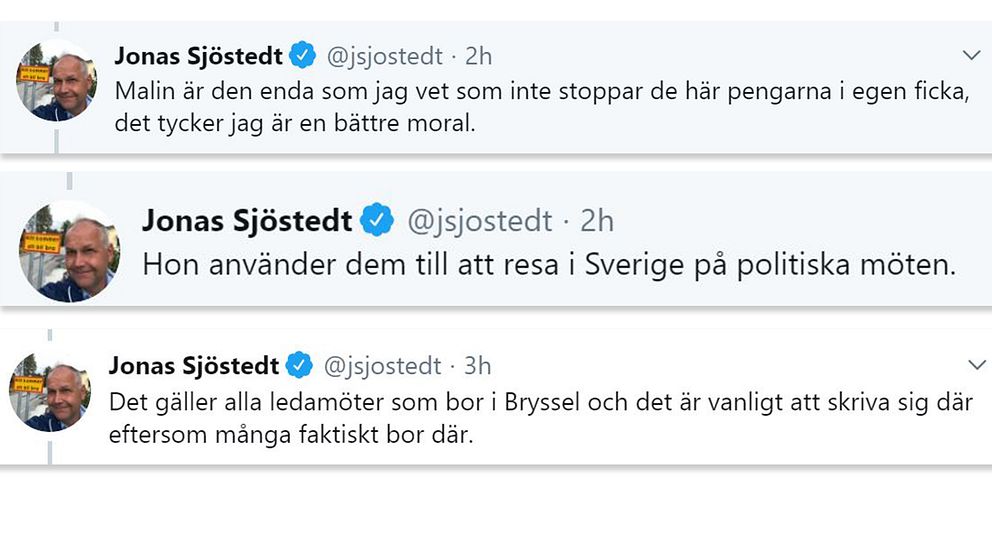The height and width of the screenshot is (558, 992).
Task: Click verified badge on the "Det gäller alla" tweet
Action: [299, 366]
